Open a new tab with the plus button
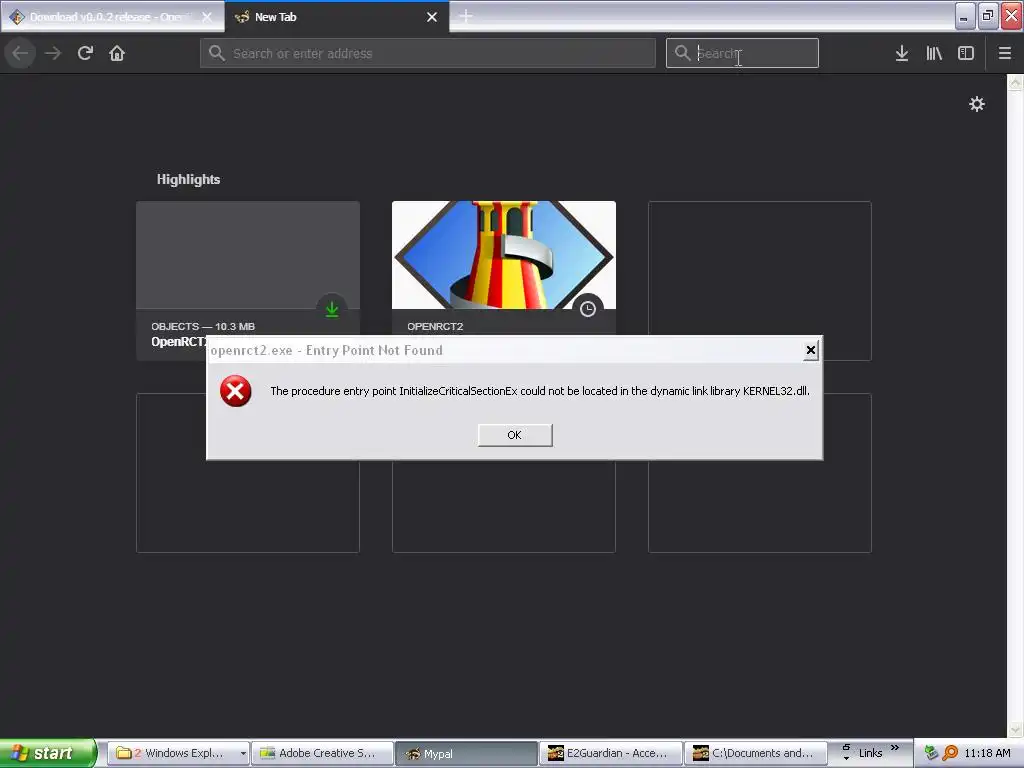This screenshot has width=1024, height=768. pyautogui.click(x=466, y=17)
